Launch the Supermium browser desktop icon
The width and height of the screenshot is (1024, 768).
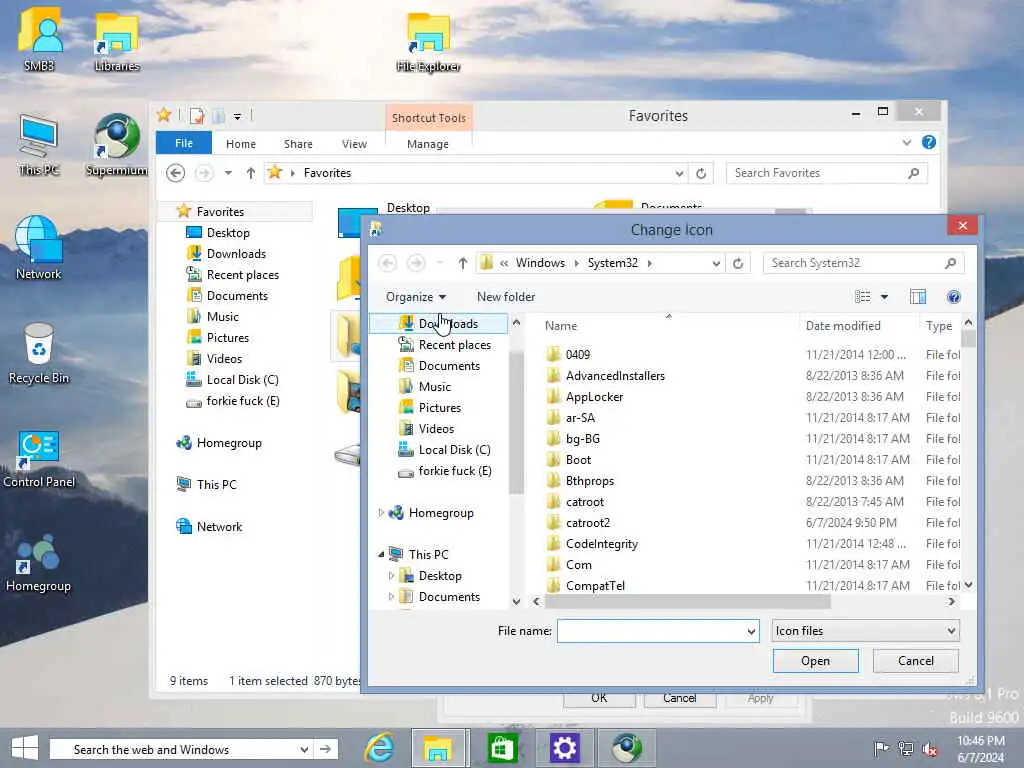[x=117, y=145]
